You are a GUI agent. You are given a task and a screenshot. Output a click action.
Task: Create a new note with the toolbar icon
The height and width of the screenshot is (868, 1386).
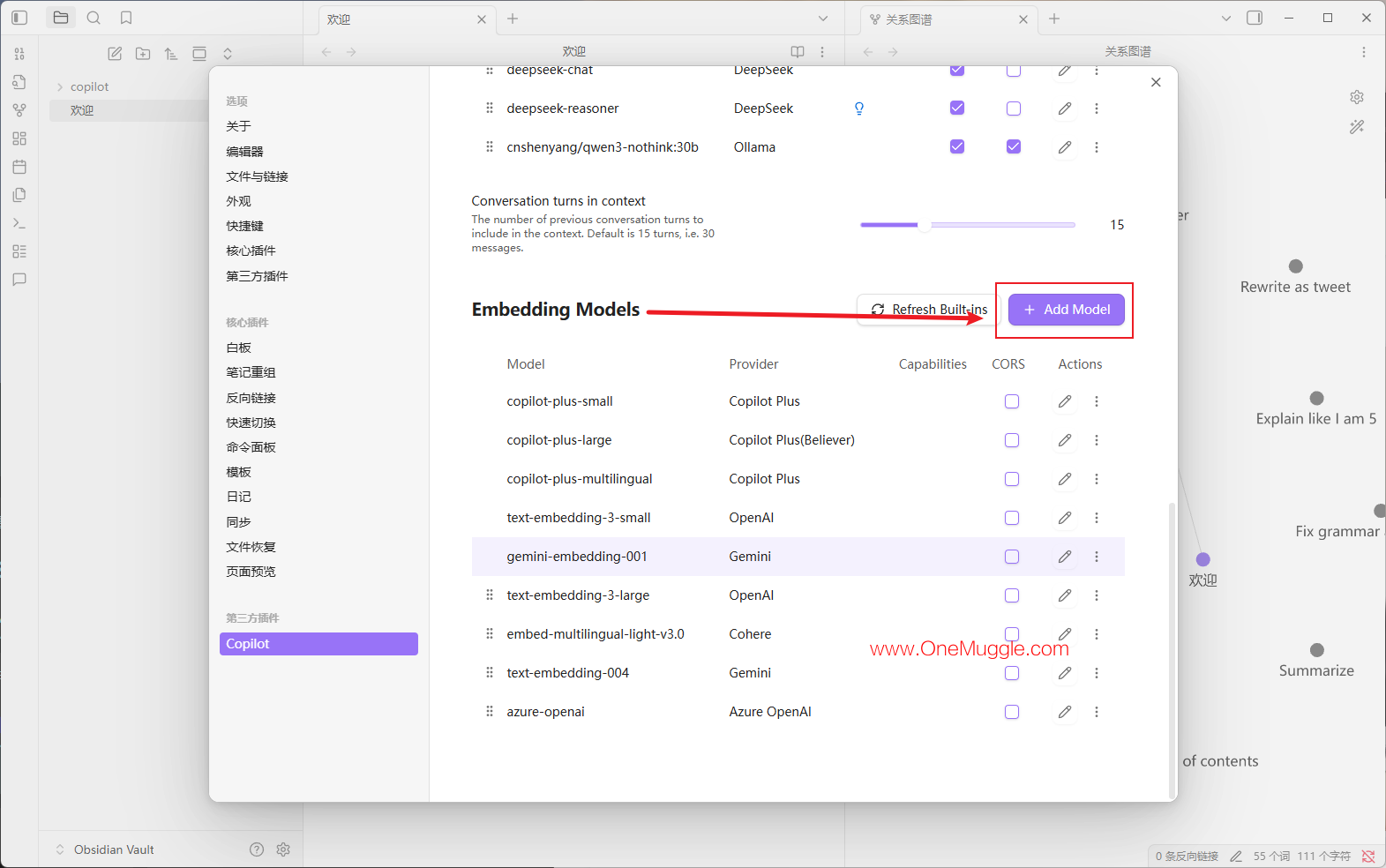115,54
